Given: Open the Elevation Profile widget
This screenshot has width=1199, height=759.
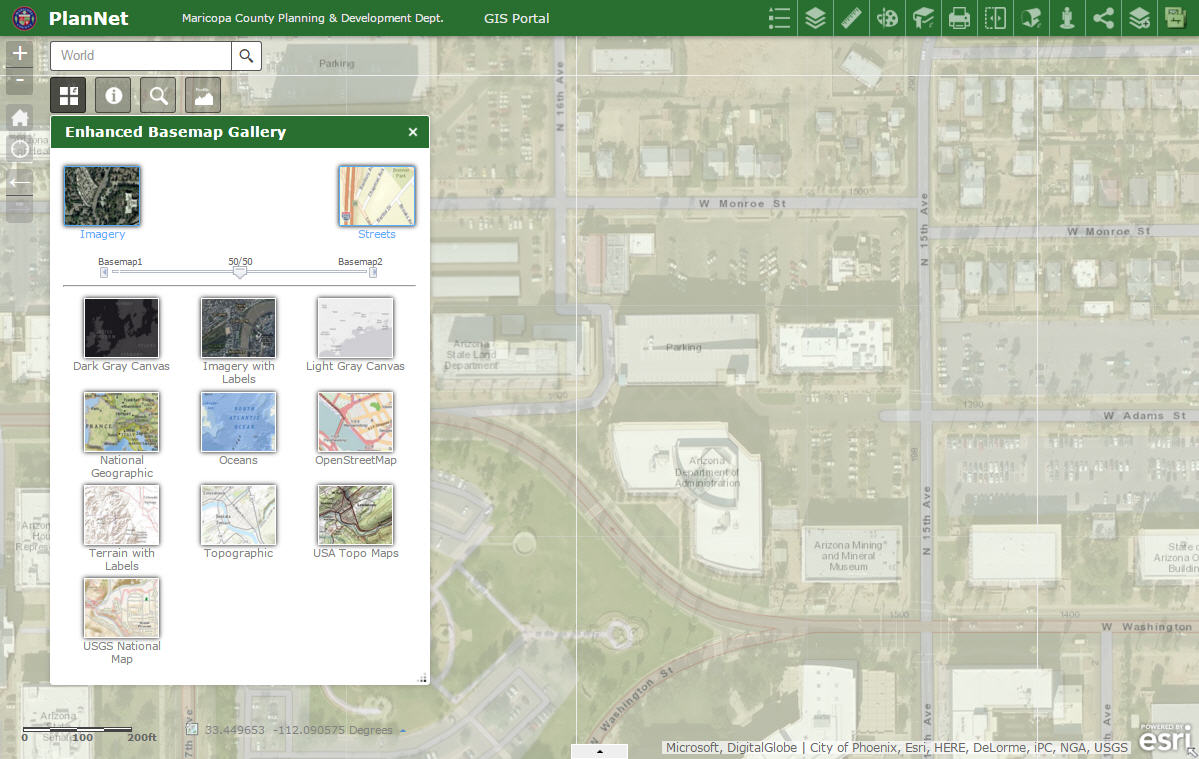Looking at the screenshot, I should 203,96.
